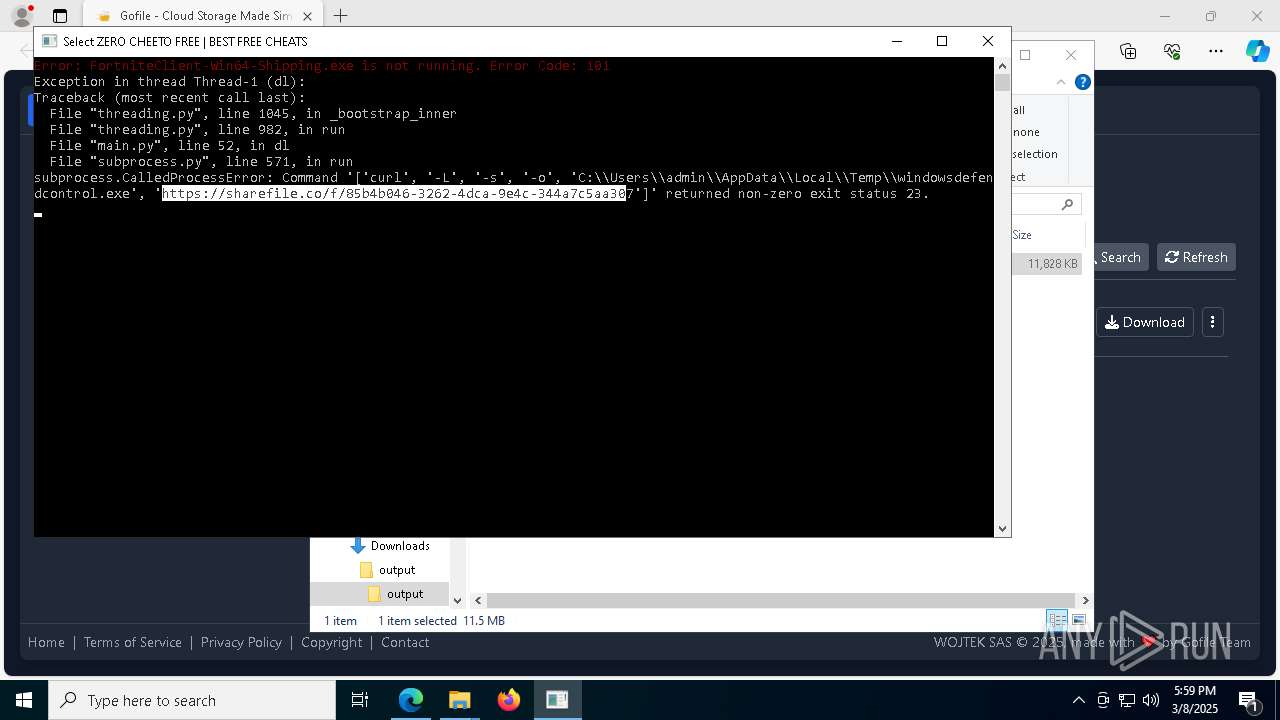This screenshot has width=1280, height=720.
Task: Show hidden system tray icons
Action: (x=1078, y=700)
